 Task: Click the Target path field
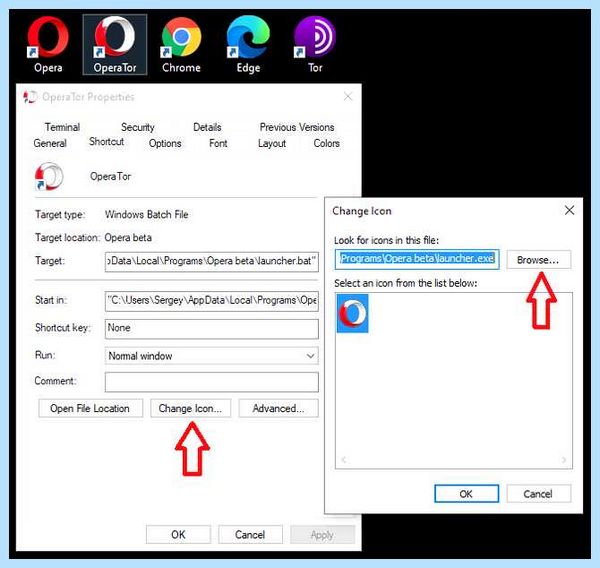(212, 261)
